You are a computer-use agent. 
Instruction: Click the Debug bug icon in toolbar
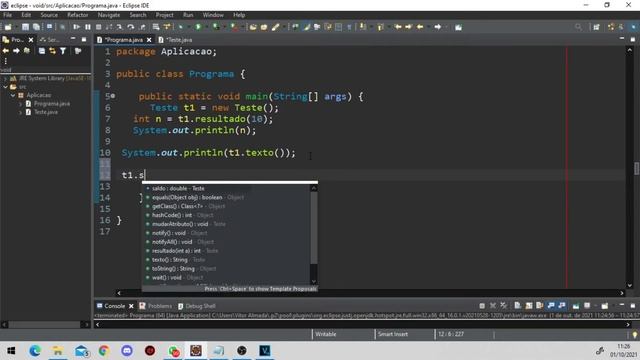coord(180,27)
